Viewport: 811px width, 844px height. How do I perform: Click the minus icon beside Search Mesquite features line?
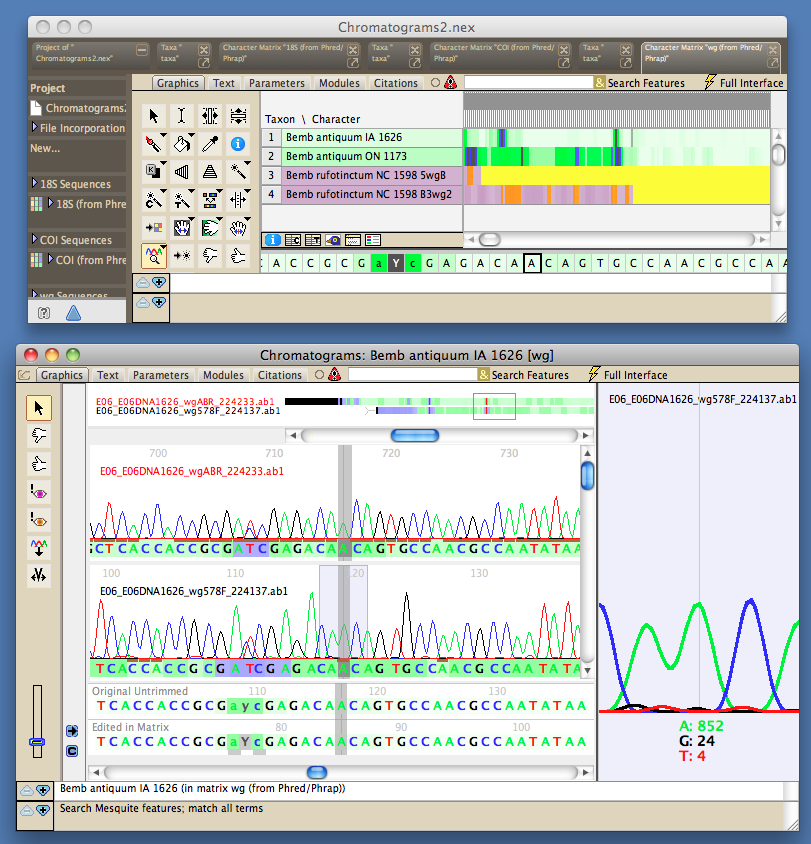(x=26, y=810)
